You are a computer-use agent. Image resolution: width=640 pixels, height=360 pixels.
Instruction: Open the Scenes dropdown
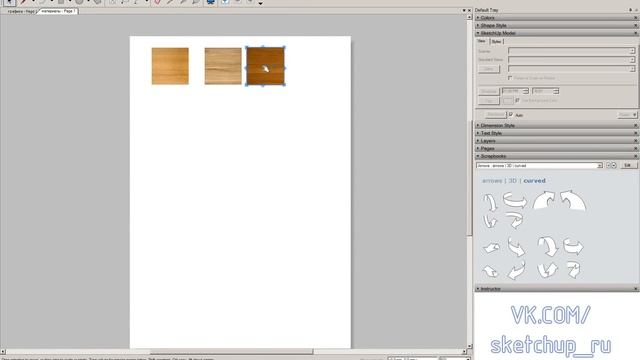coord(571,51)
